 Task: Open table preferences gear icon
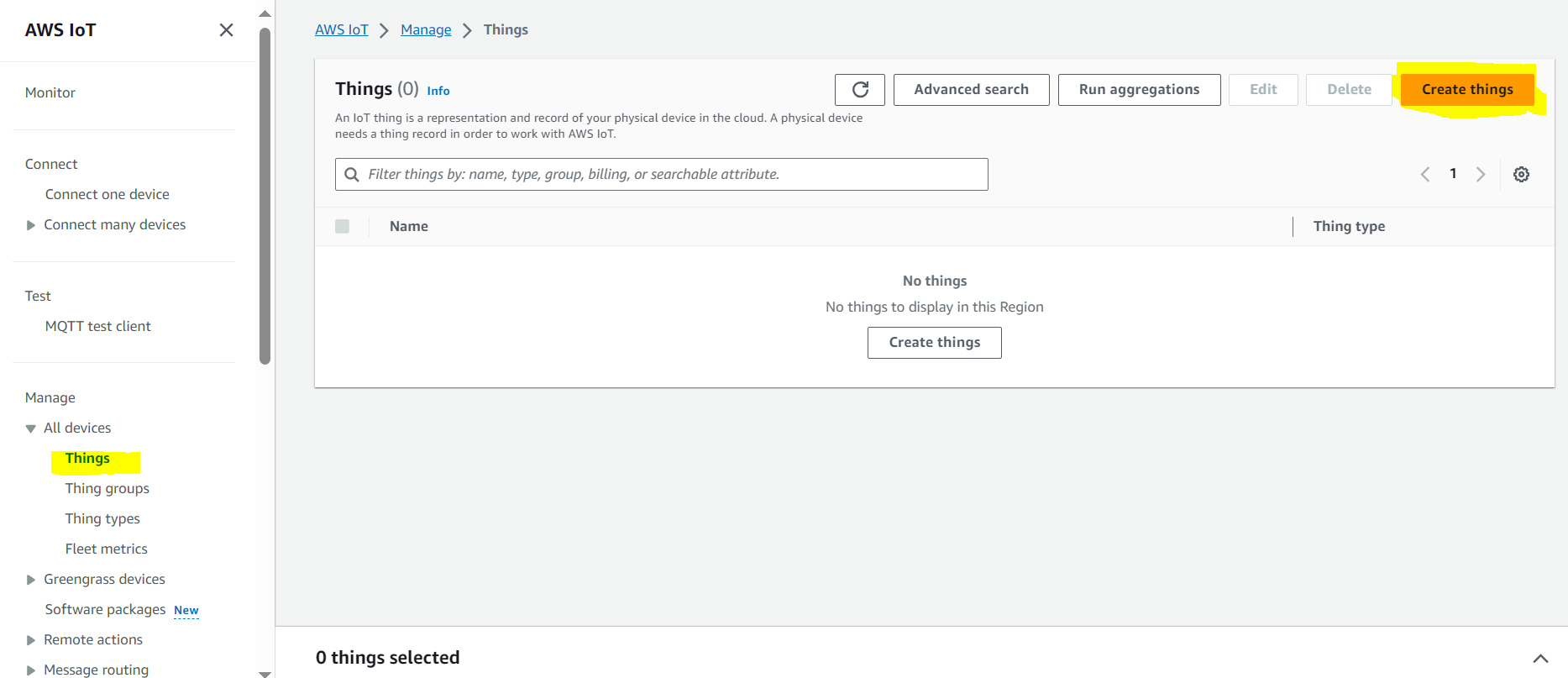[x=1521, y=175]
